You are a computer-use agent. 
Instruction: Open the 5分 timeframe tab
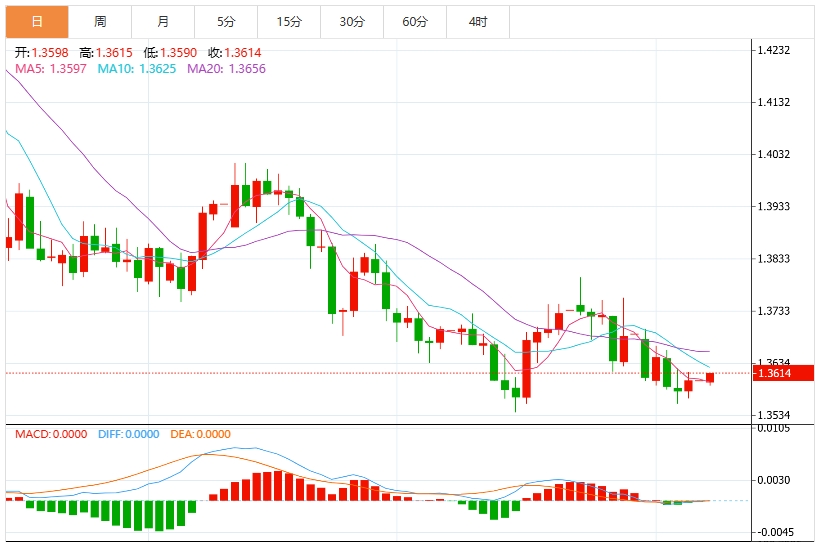pyautogui.click(x=226, y=22)
